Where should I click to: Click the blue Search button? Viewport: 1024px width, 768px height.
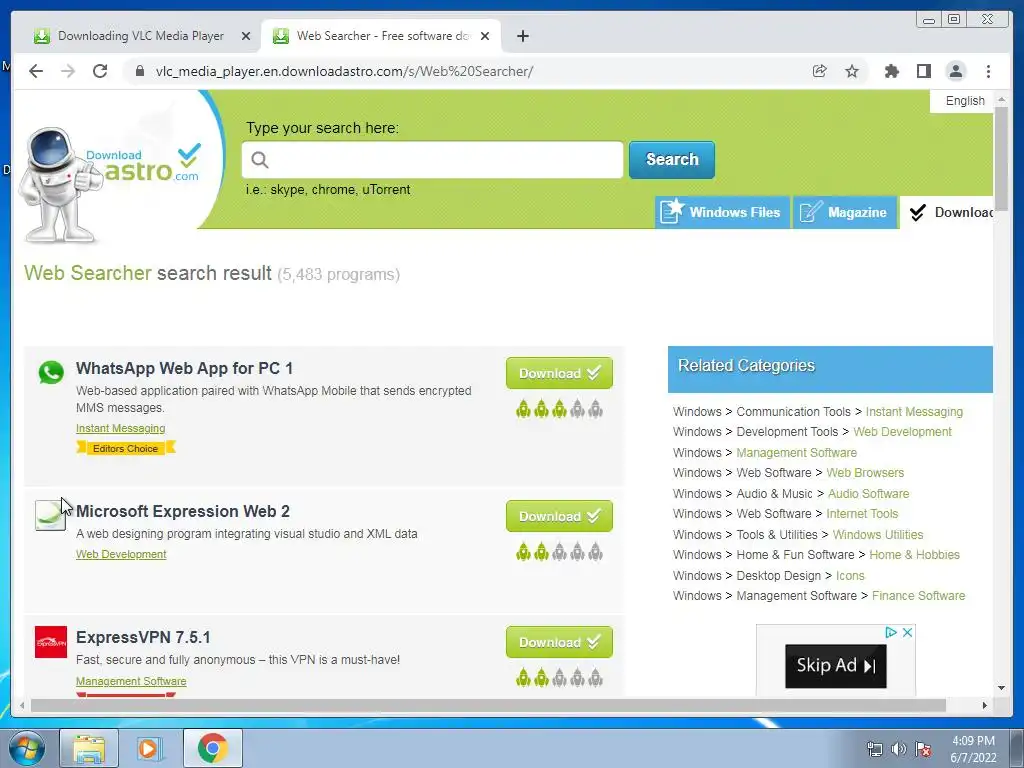point(671,159)
